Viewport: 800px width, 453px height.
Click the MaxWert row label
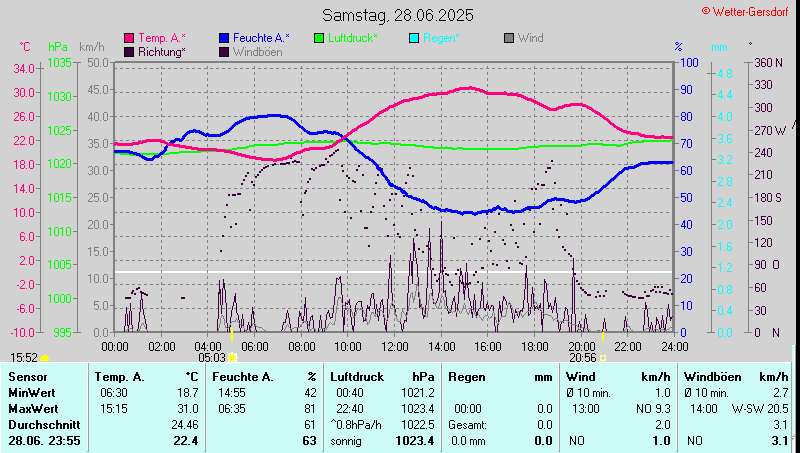coord(33,409)
